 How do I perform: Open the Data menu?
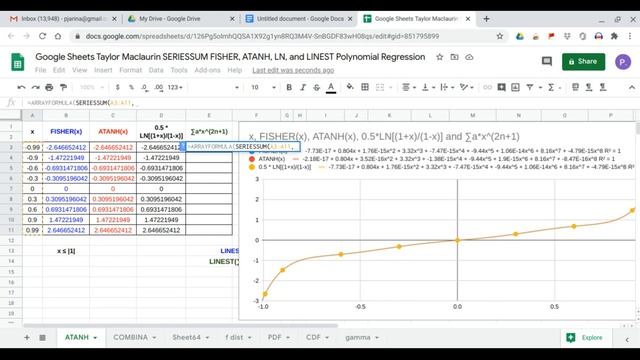(156, 70)
